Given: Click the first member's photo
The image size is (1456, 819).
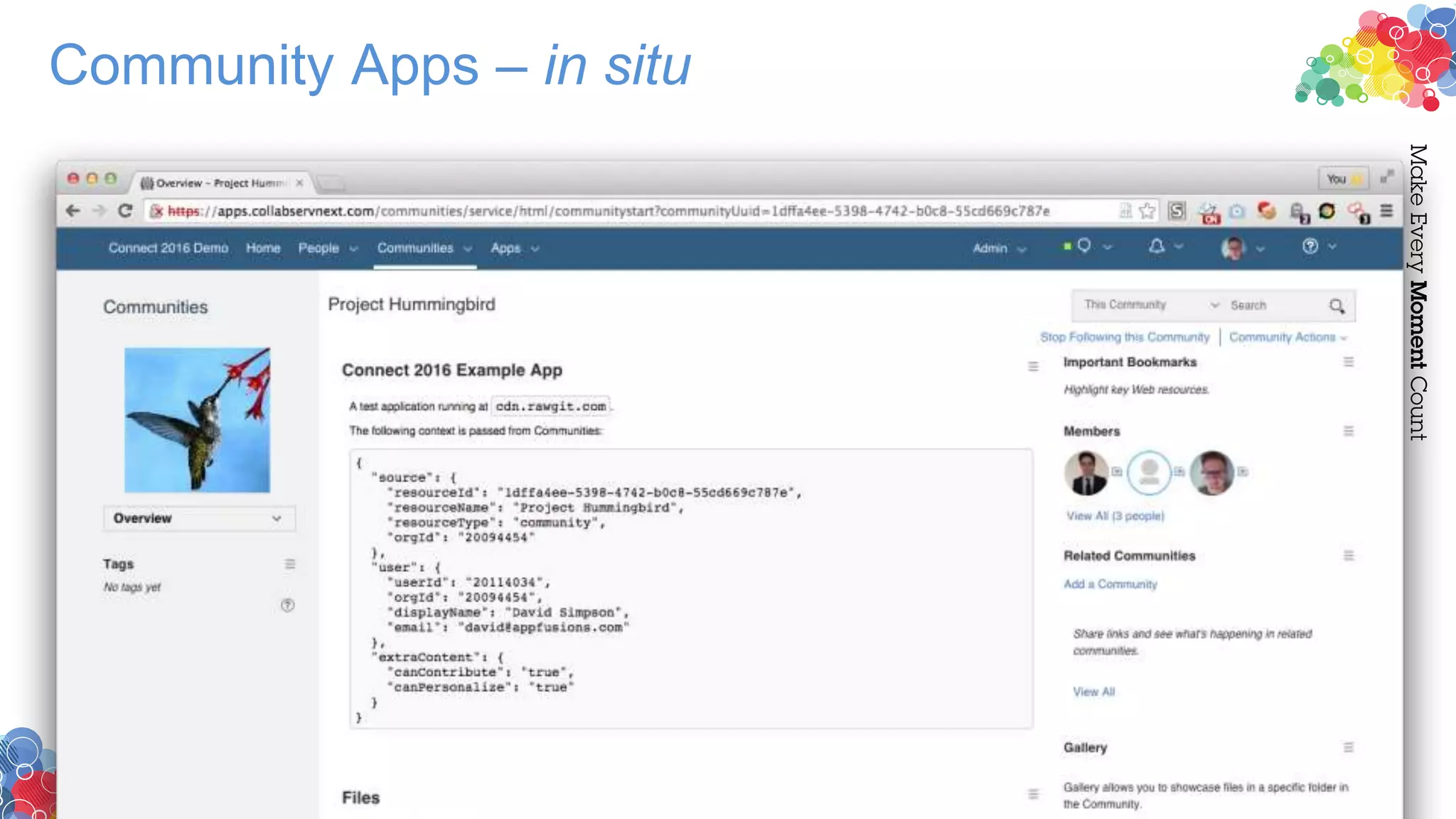Looking at the screenshot, I should point(1086,473).
